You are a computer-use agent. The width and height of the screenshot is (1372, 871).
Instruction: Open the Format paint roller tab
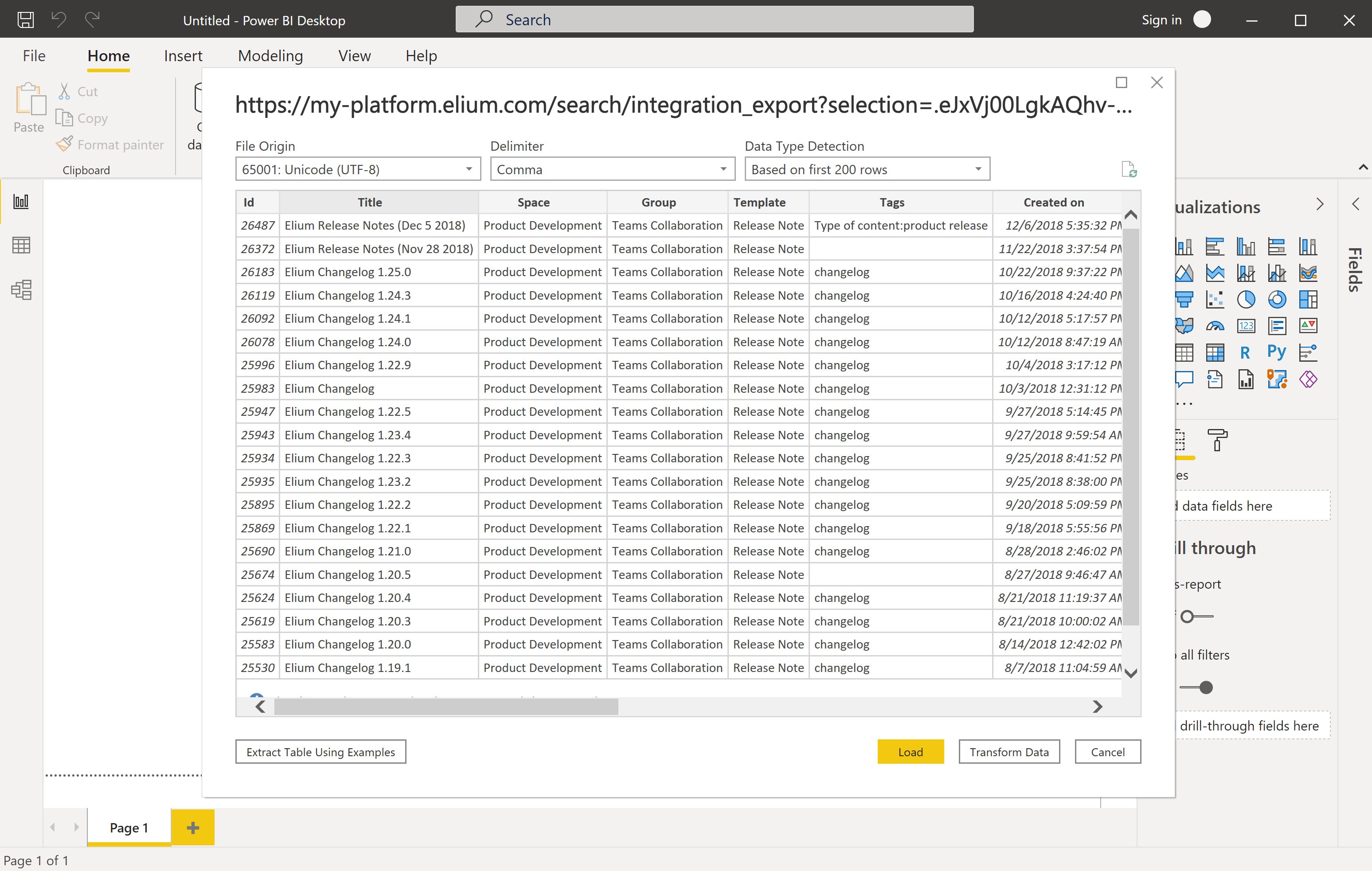[1217, 440]
